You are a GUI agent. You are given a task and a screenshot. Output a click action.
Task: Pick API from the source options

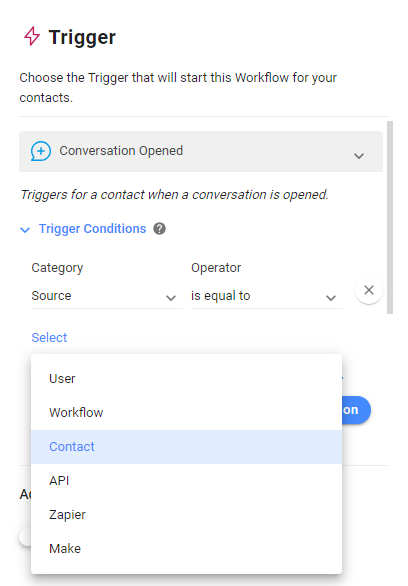click(x=186, y=481)
